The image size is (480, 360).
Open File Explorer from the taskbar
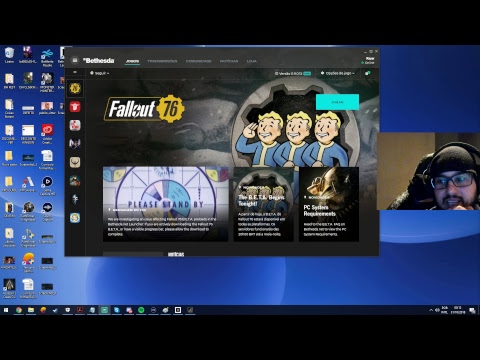[x=31, y=310]
